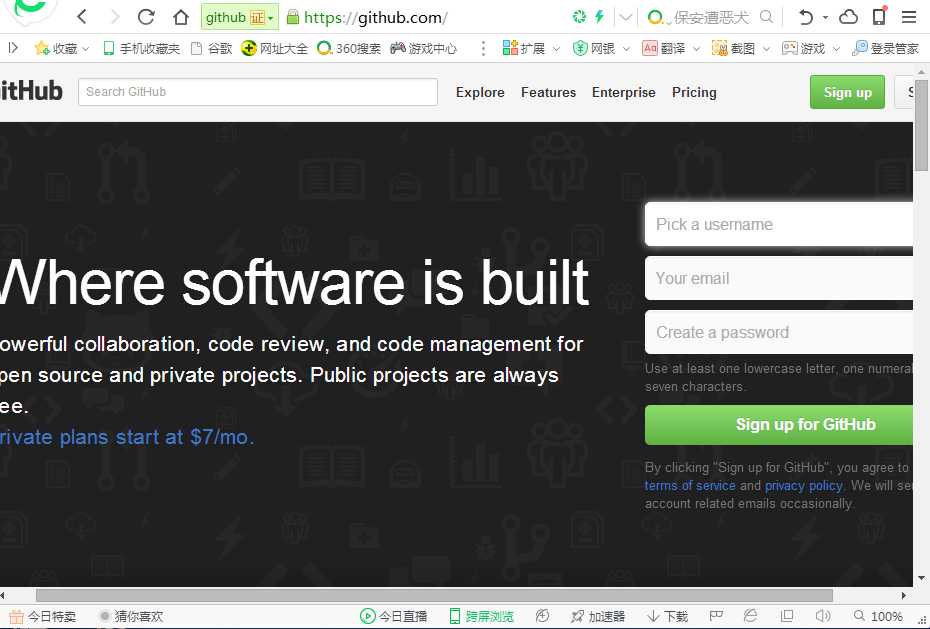Expand the 扩展 extensions dropdown
Viewport: 930px width, 629px height.
(556, 49)
